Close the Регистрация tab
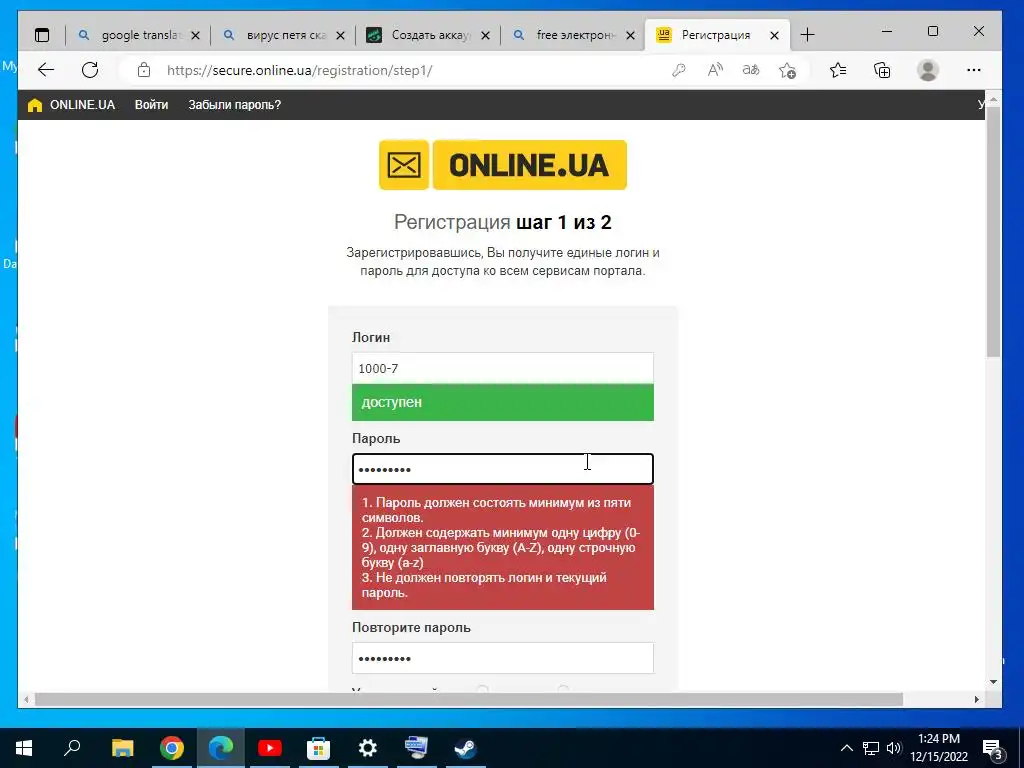This screenshot has height=768, width=1024. [x=775, y=36]
